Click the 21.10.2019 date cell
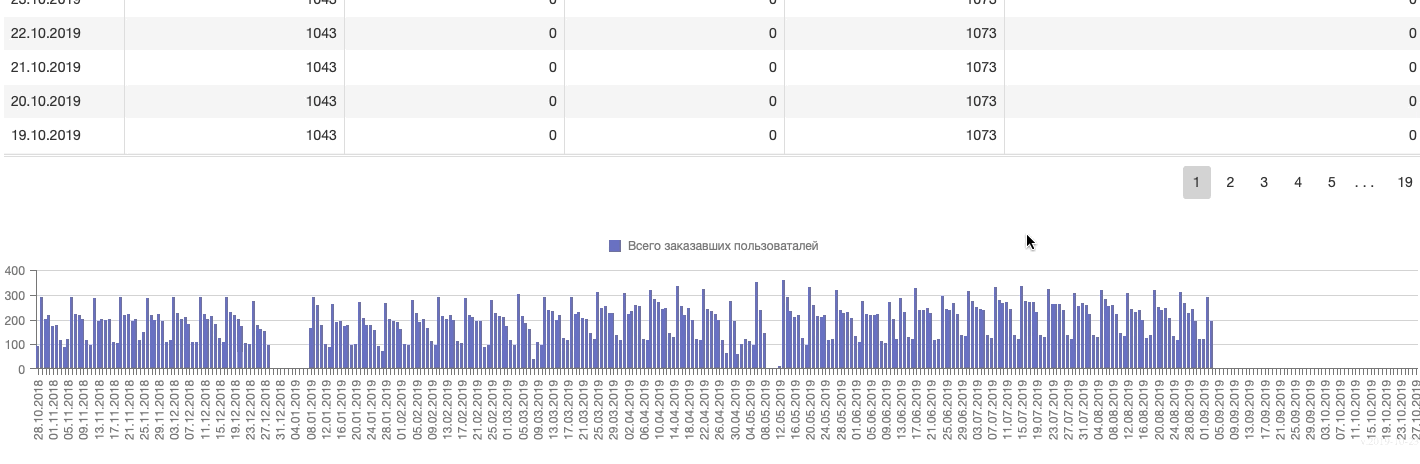Screen dimensions: 1420x464 [46, 67]
